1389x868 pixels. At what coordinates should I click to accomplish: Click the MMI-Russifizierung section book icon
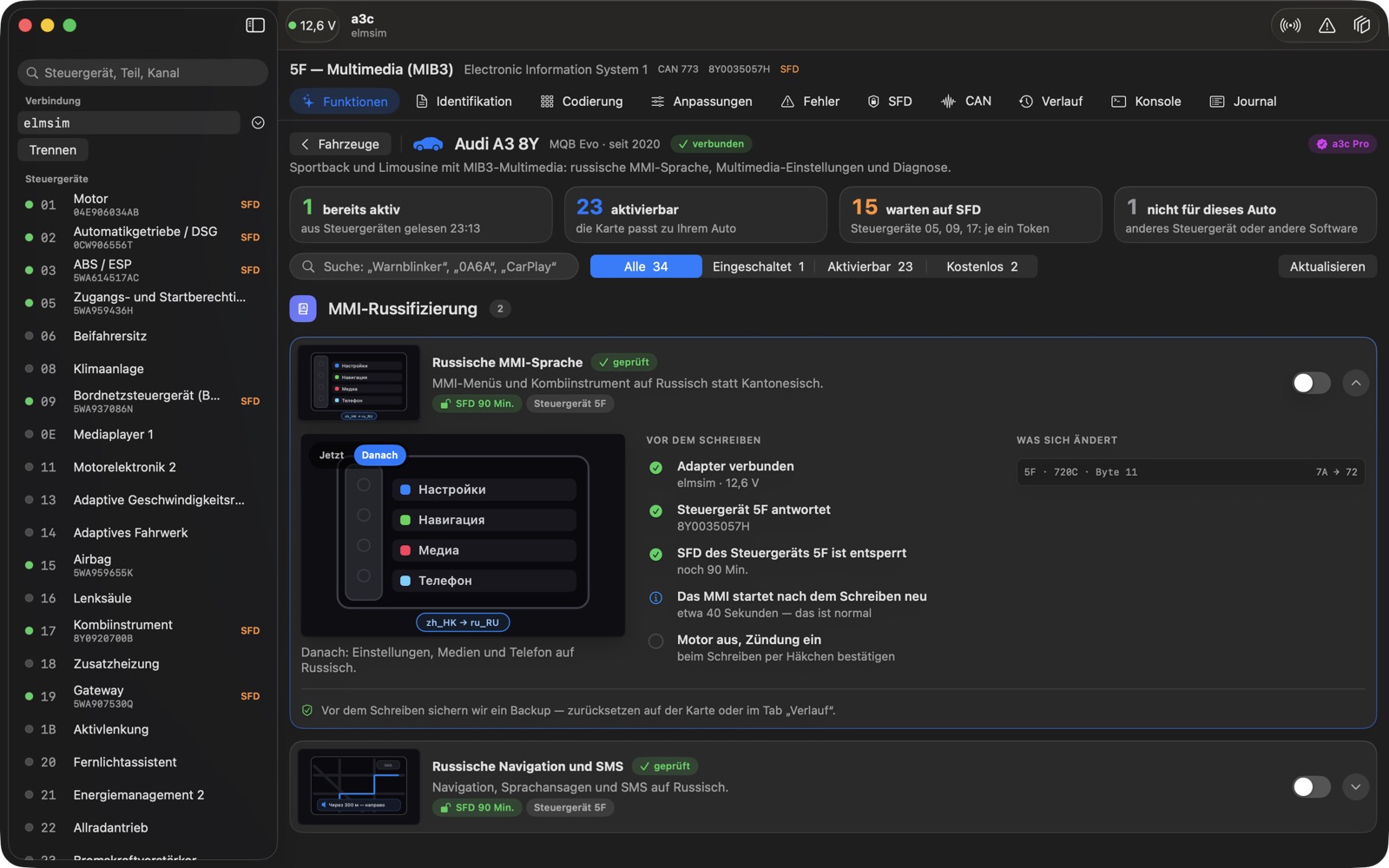[x=303, y=308]
